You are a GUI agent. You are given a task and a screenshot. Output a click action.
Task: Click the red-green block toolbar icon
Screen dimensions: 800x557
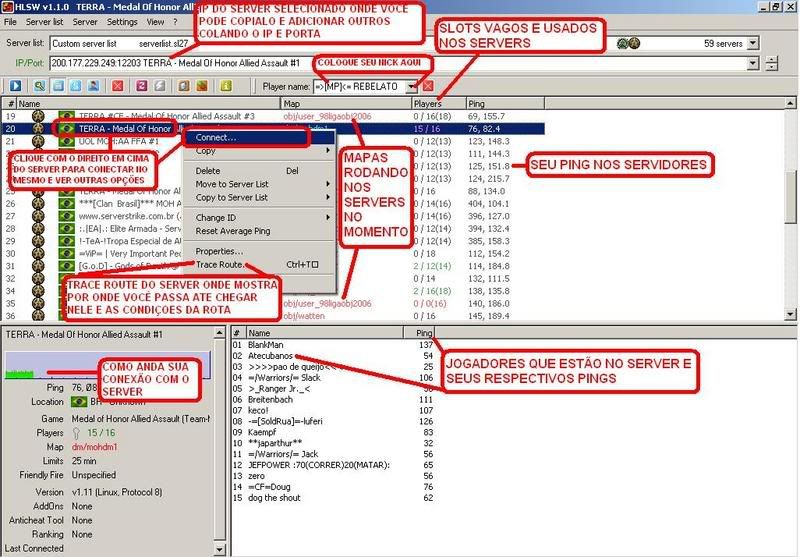pos(202,86)
